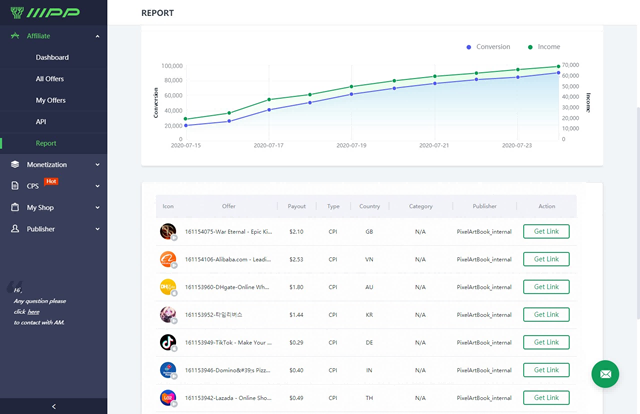Click the Domino's Pizza offer icon
640x414 pixels.
[x=167, y=370]
